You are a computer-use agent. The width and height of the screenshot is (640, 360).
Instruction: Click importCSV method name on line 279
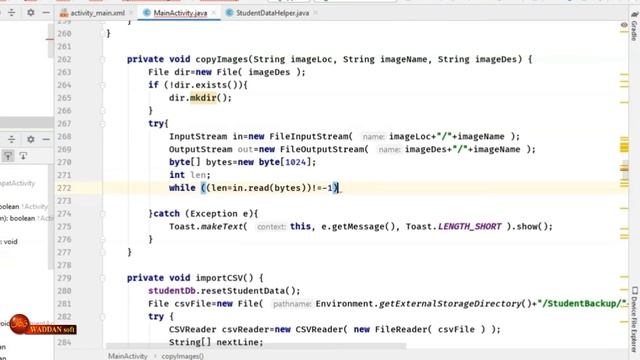[219, 278]
